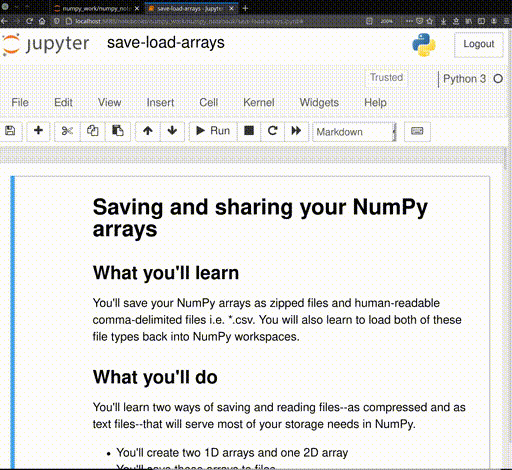Screen dimensions: 512x470
Task: Open the Insert menu
Action: pyautogui.click(x=160, y=102)
